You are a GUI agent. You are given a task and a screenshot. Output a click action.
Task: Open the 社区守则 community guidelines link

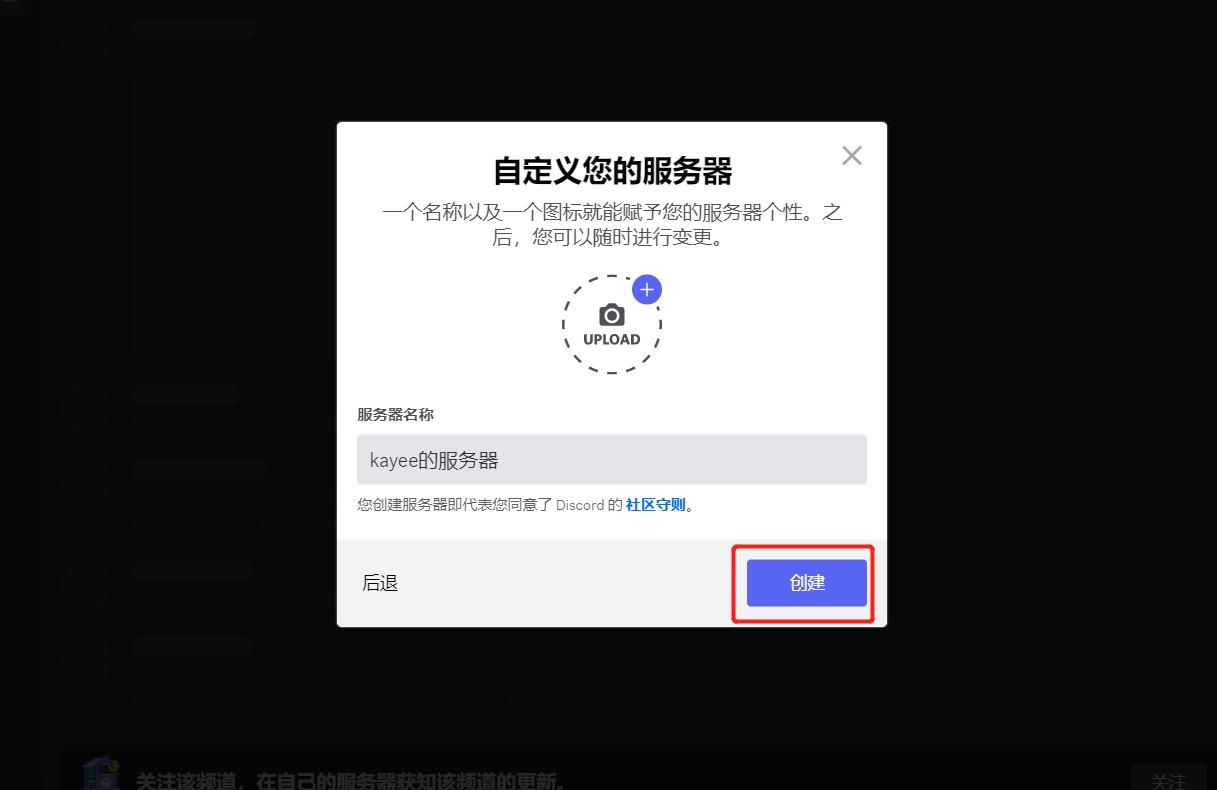(x=656, y=505)
